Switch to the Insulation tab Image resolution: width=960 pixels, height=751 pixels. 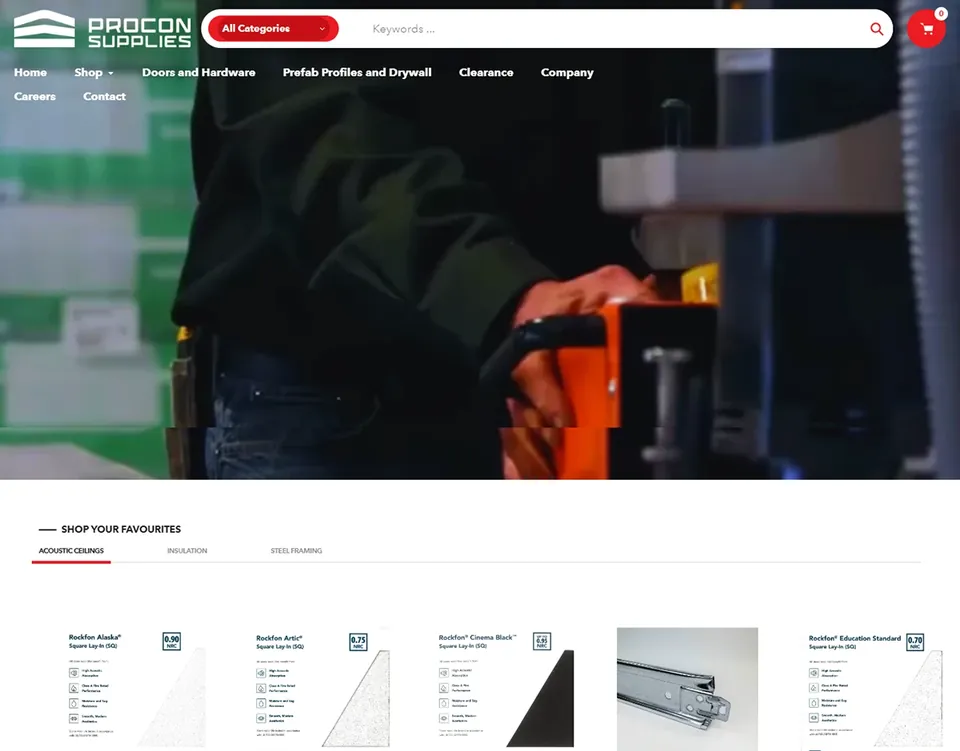coord(187,551)
